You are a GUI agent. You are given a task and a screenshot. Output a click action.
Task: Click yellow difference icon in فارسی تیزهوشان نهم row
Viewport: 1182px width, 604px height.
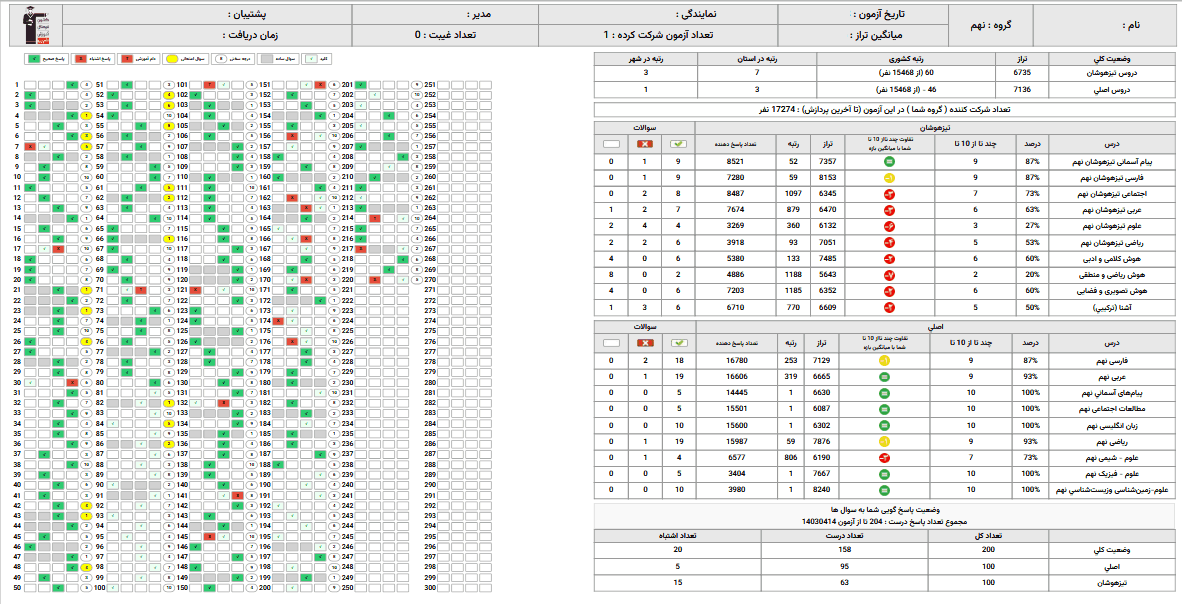tap(887, 177)
